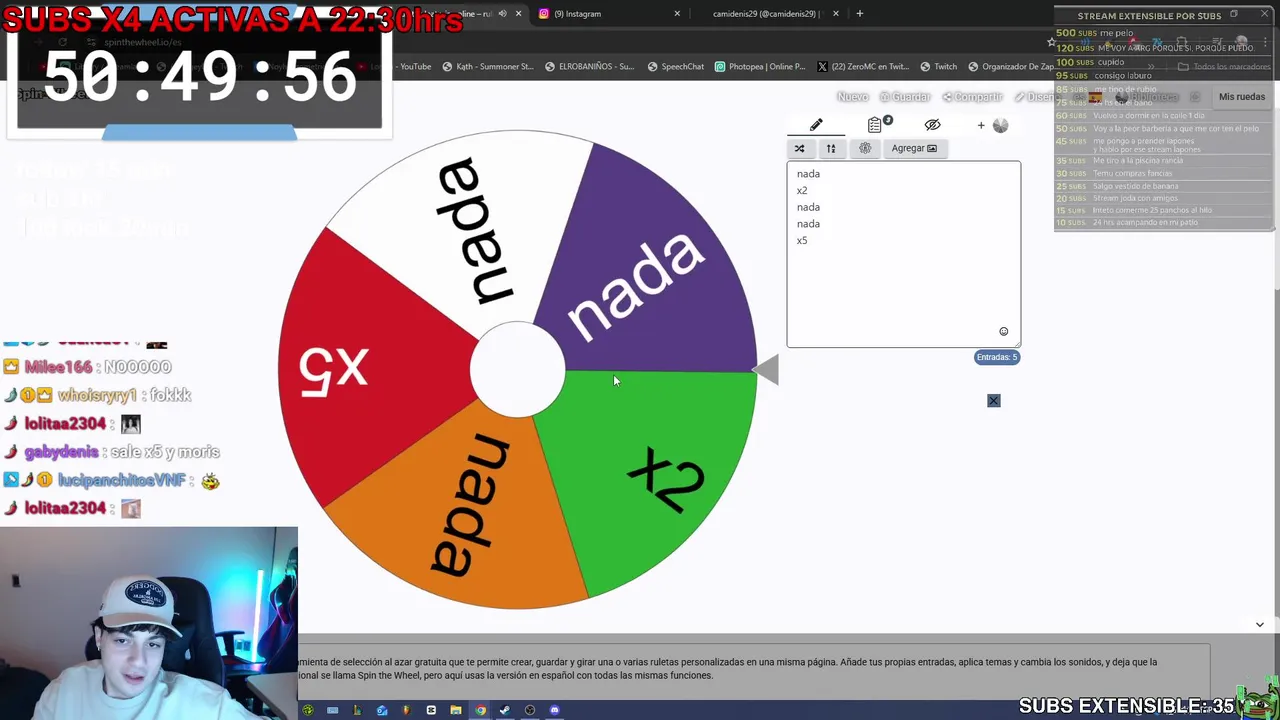Click Agregar image button

914,148
